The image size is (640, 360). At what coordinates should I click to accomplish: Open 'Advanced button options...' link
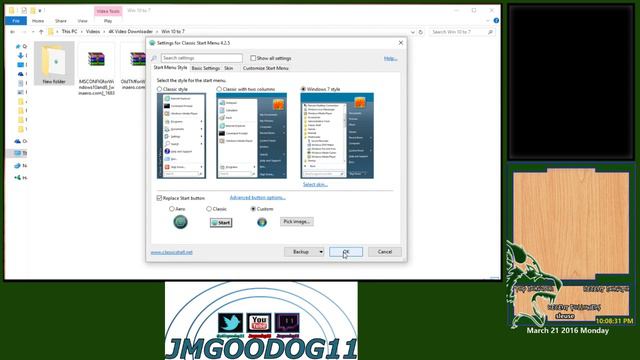(x=258, y=198)
